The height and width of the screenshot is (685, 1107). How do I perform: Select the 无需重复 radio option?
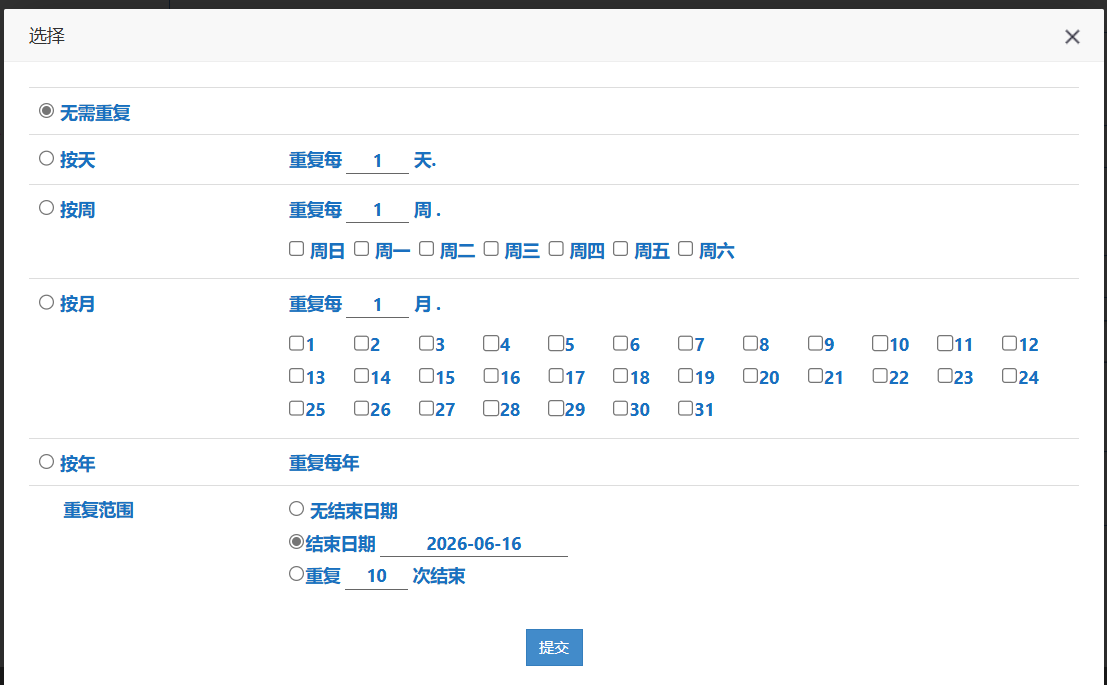click(x=47, y=111)
